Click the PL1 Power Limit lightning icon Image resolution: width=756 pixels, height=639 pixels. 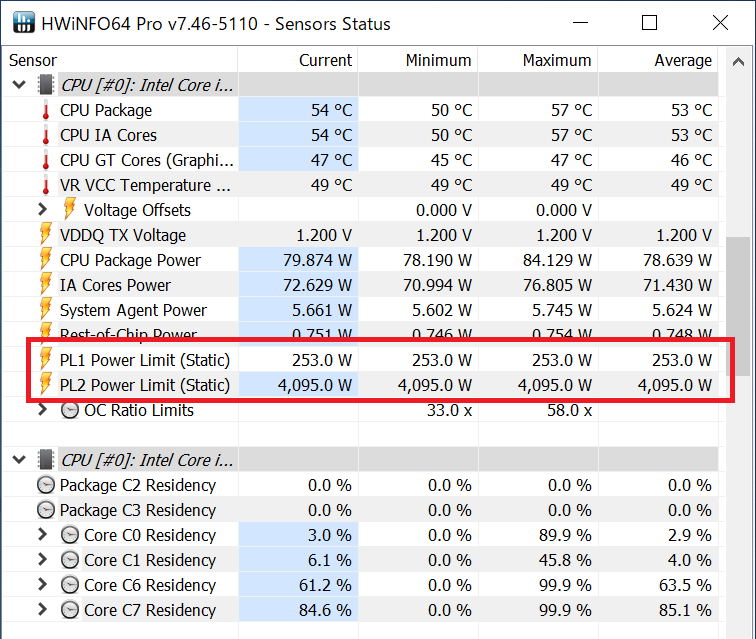tap(46, 360)
